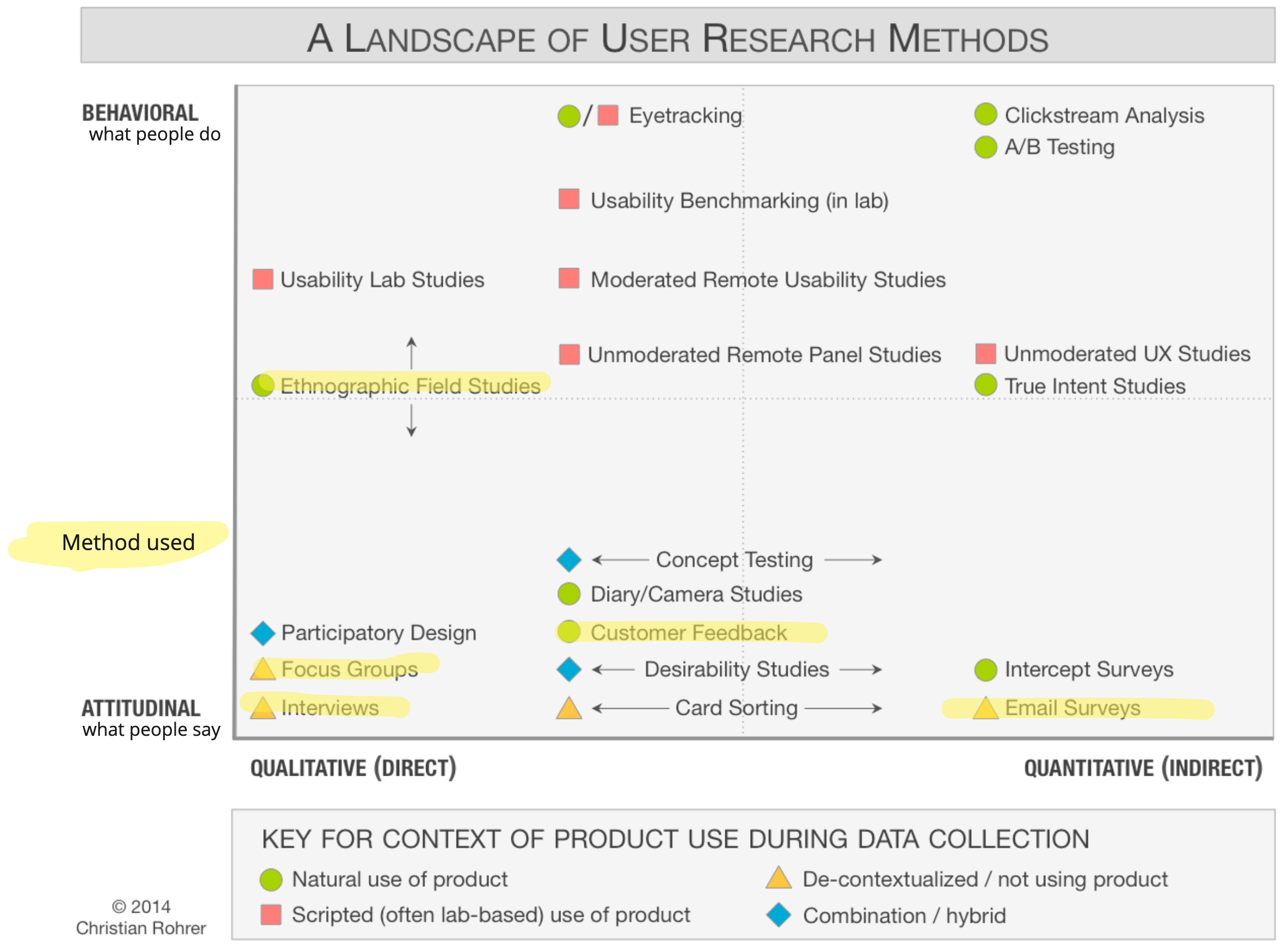Click the A/B Testing label
The width and height of the screenshot is (1283, 952).
pos(1059,147)
